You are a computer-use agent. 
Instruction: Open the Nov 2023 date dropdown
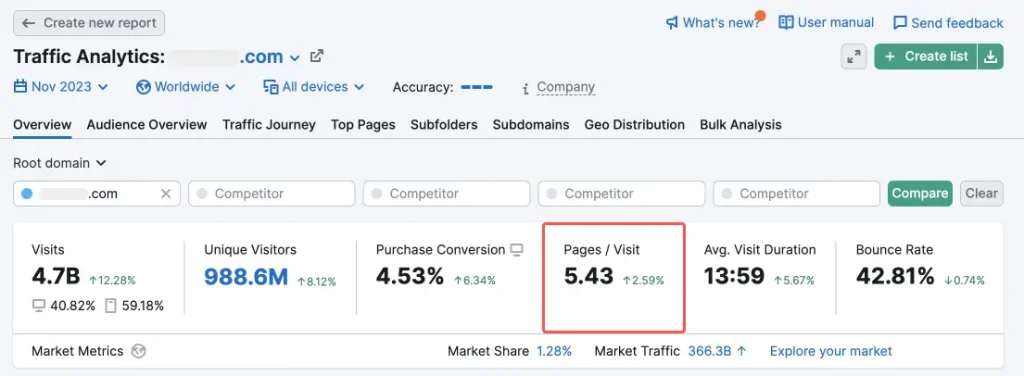coord(61,87)
